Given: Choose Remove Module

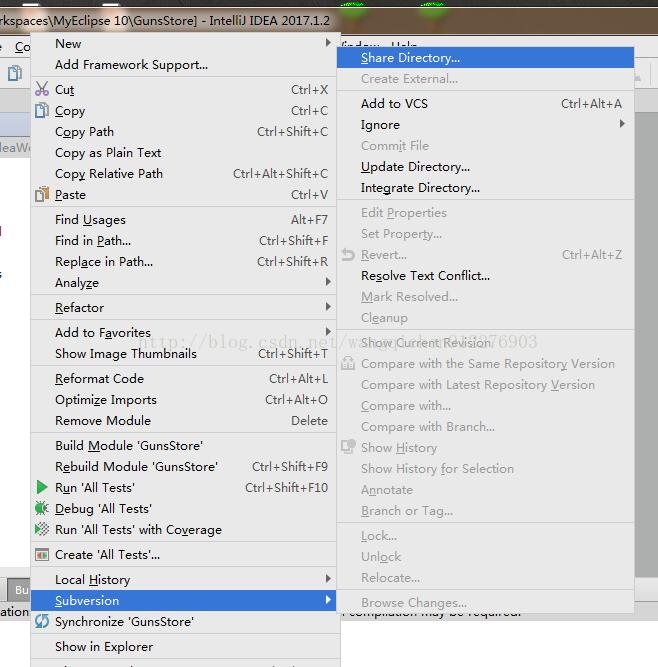Looking at the screenshot, I should pyautogui.click(x=183, y=421).
